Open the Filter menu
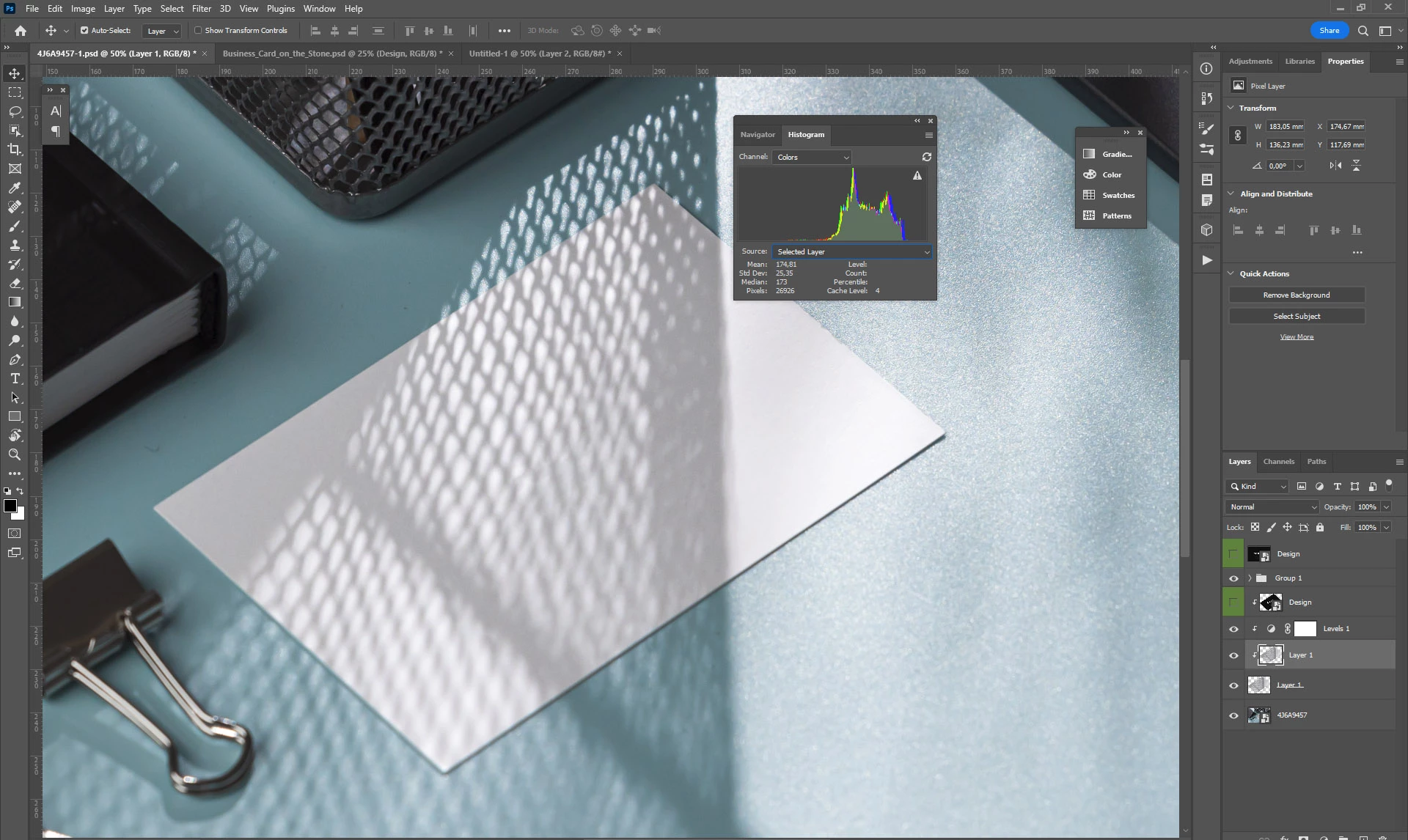This screenshot has width=1408, height=840. pos(201,9)
